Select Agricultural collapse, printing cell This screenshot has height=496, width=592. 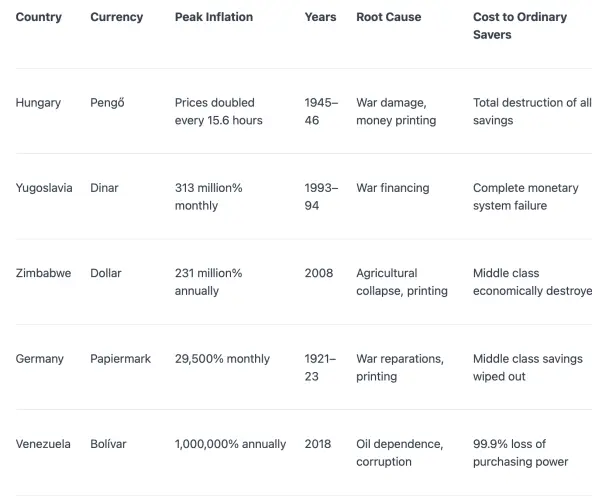(x=402, y=282)
